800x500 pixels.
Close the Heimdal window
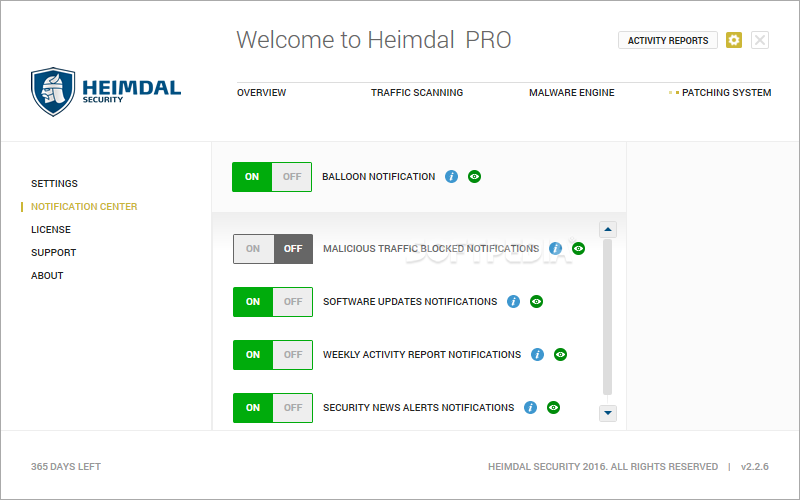click(760, 40)
